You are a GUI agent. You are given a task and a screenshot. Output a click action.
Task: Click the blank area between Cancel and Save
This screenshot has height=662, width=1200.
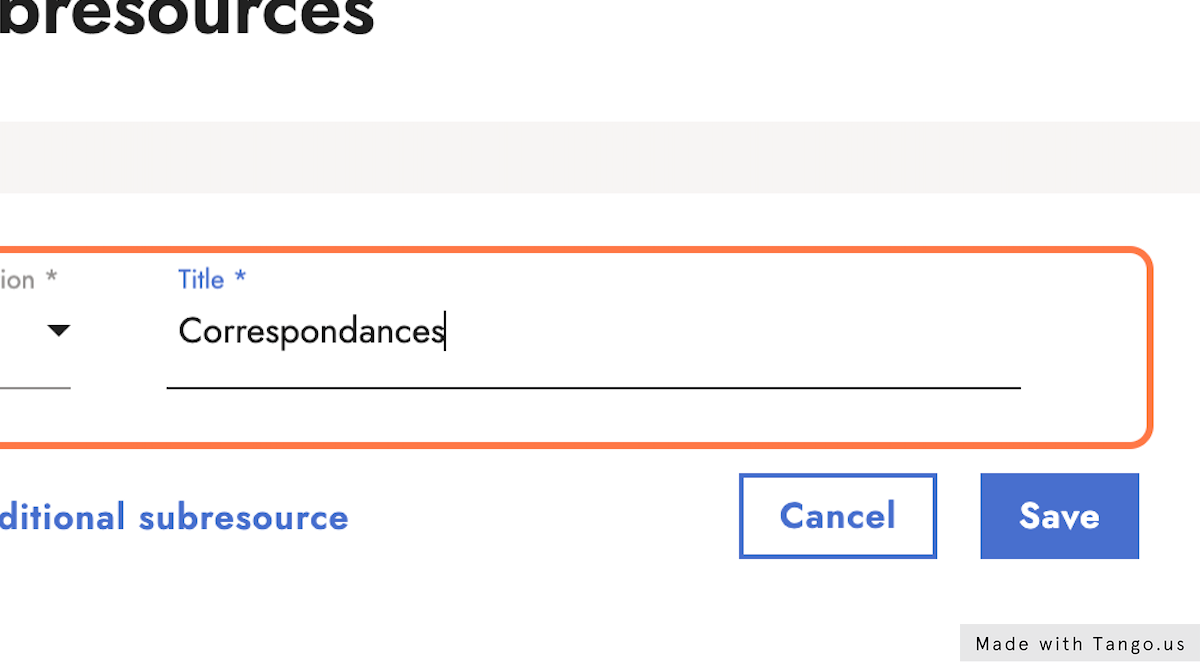coord(958,516)
